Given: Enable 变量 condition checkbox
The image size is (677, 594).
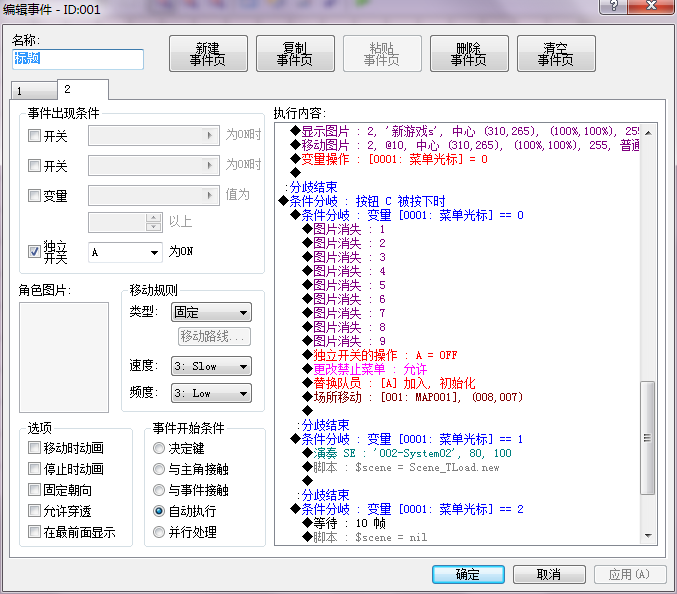Looking at the screenshot, I should point(34,196).
